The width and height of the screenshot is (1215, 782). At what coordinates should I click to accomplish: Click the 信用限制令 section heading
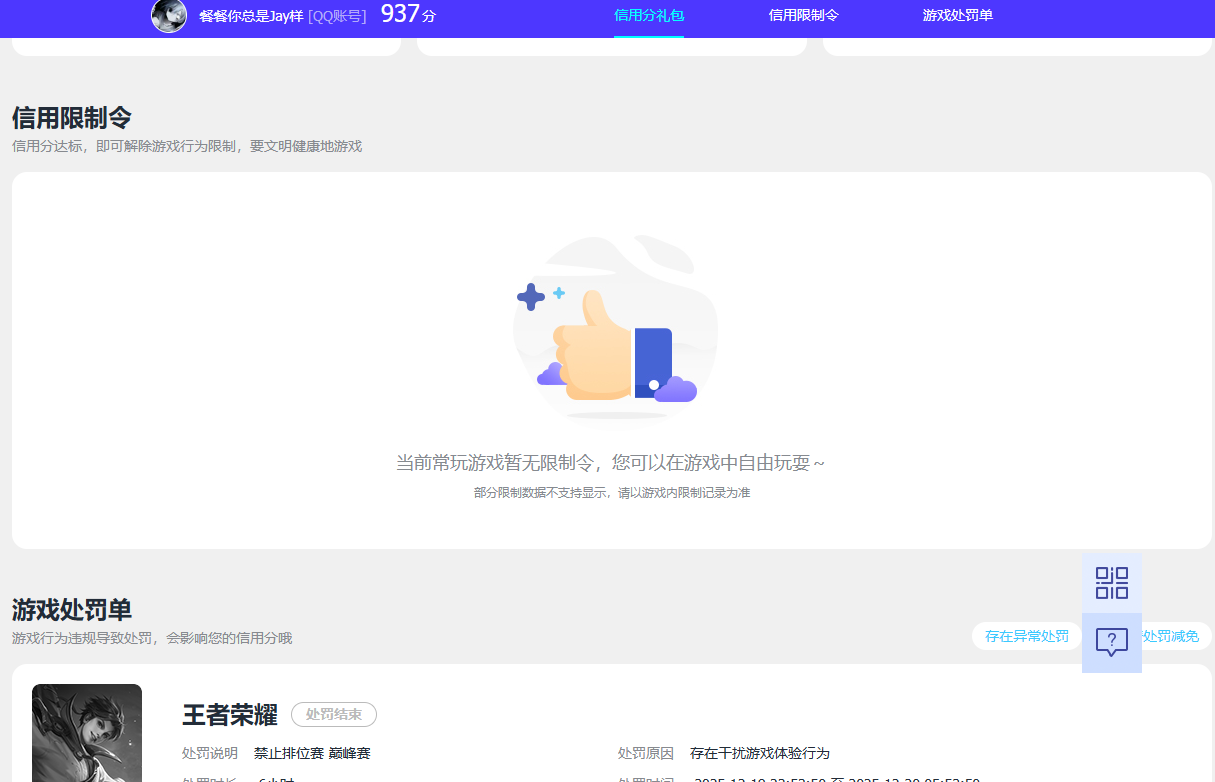(x=72, y=118)
